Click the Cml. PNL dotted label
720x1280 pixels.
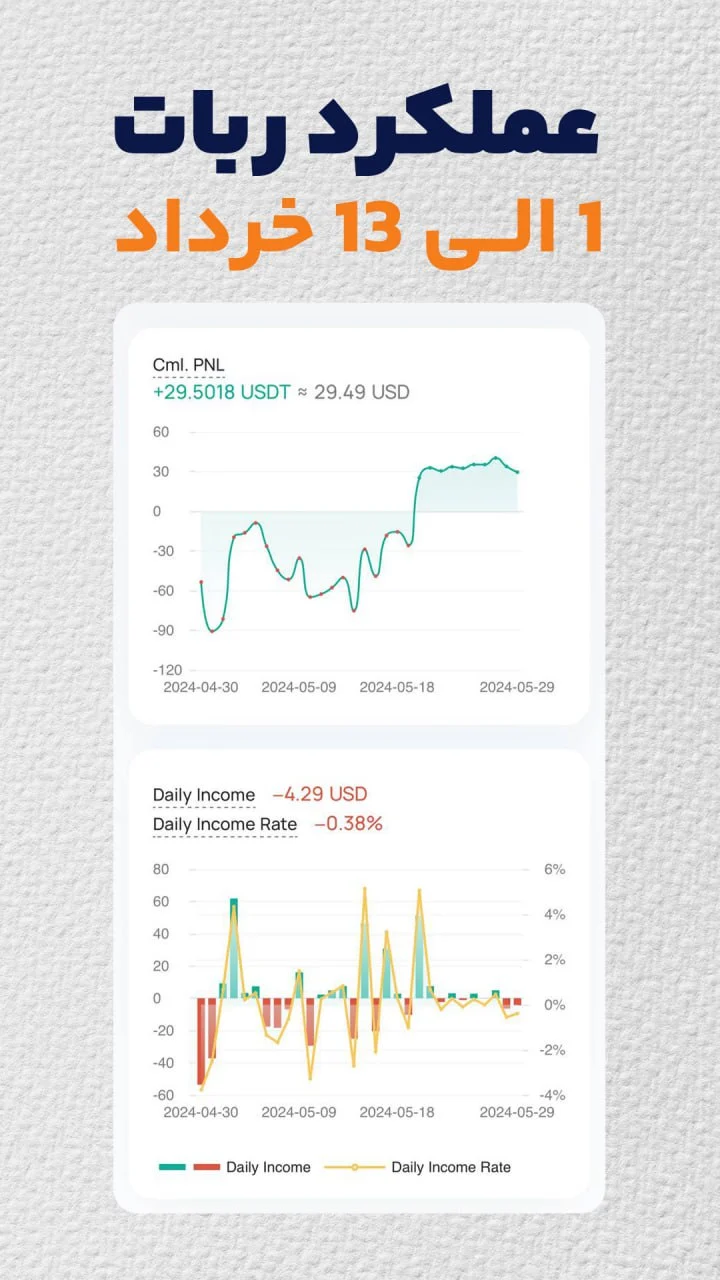click(189, 366)
